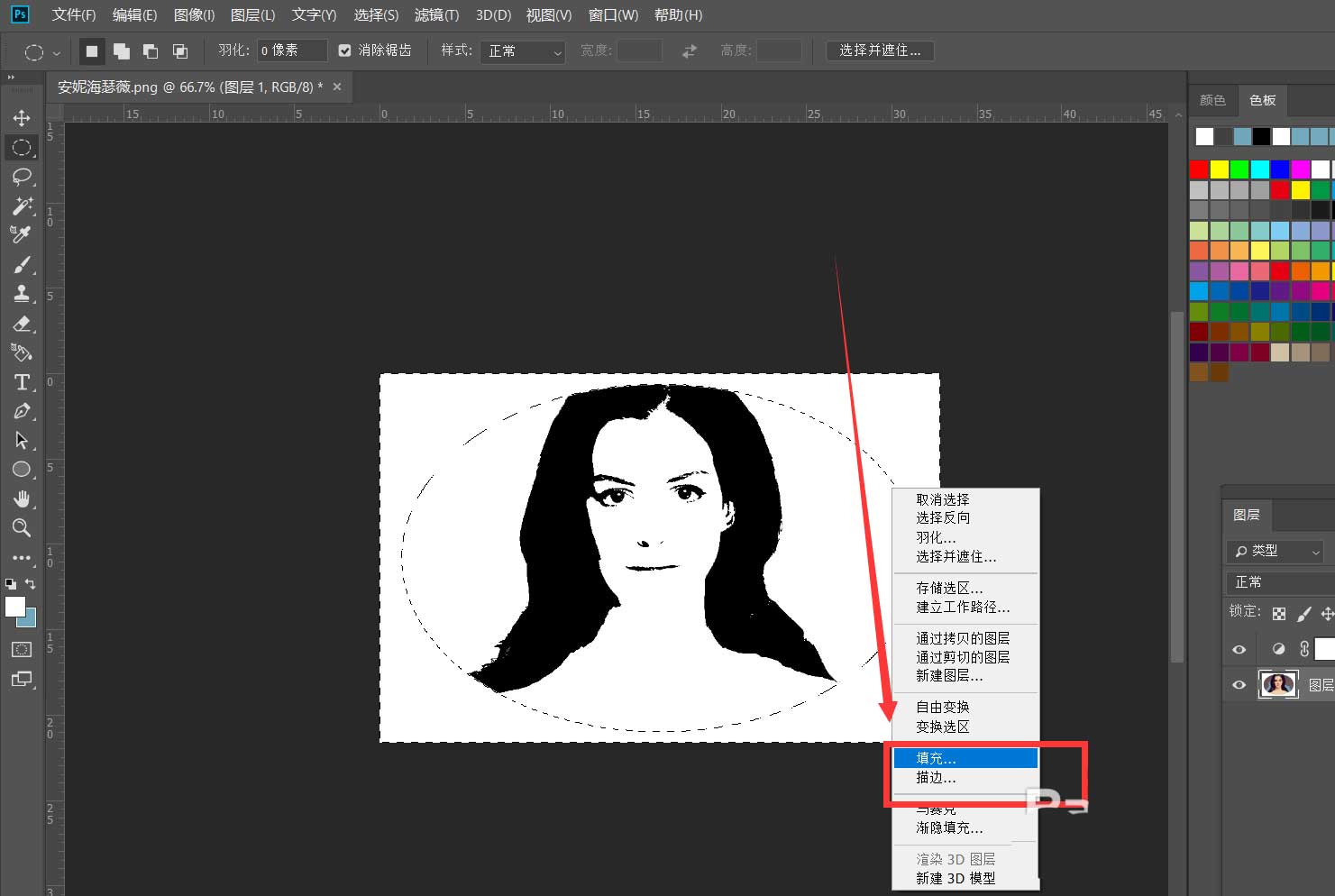Toggle lock image pixels brush icon
The width and height of the screenshot is (1335, 896).
point(1303,614)
